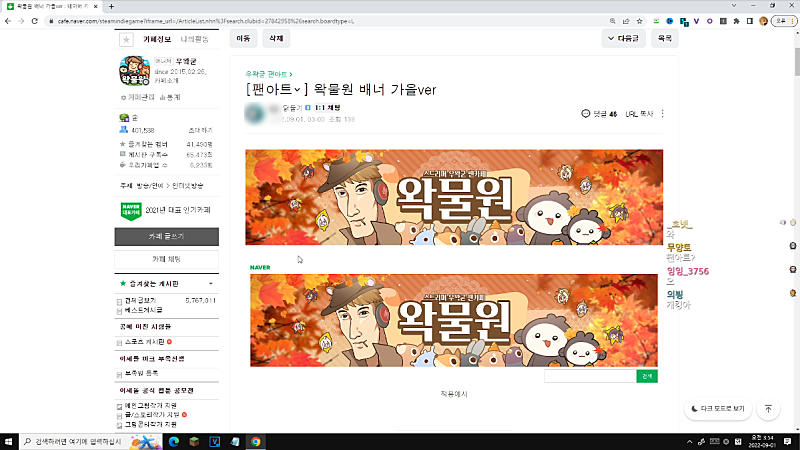Open the first board under 공지 section
This screenshot has width=800, height=450.
[145, 342]
